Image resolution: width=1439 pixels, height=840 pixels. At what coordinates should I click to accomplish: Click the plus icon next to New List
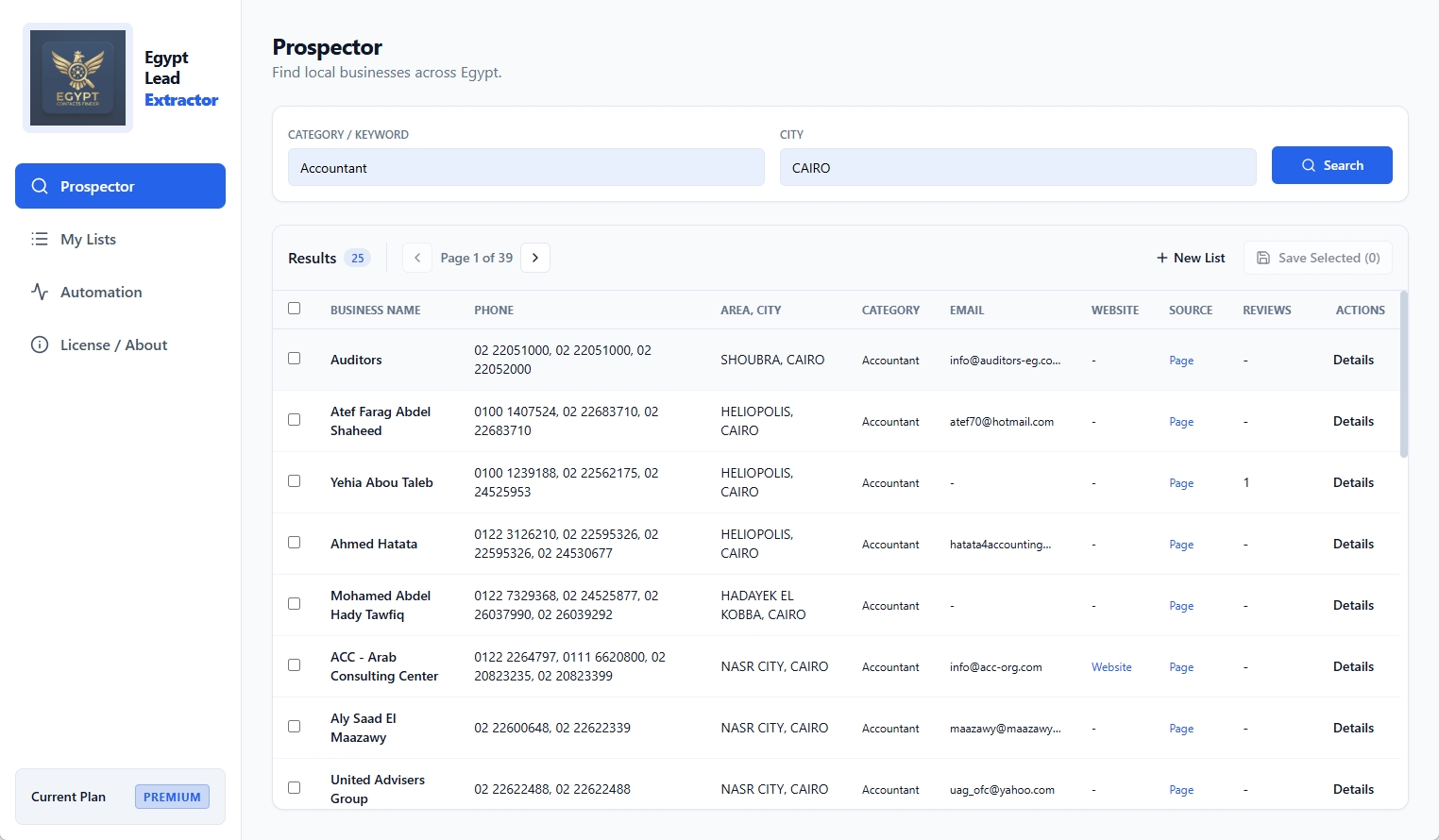tap(1161, 257)
